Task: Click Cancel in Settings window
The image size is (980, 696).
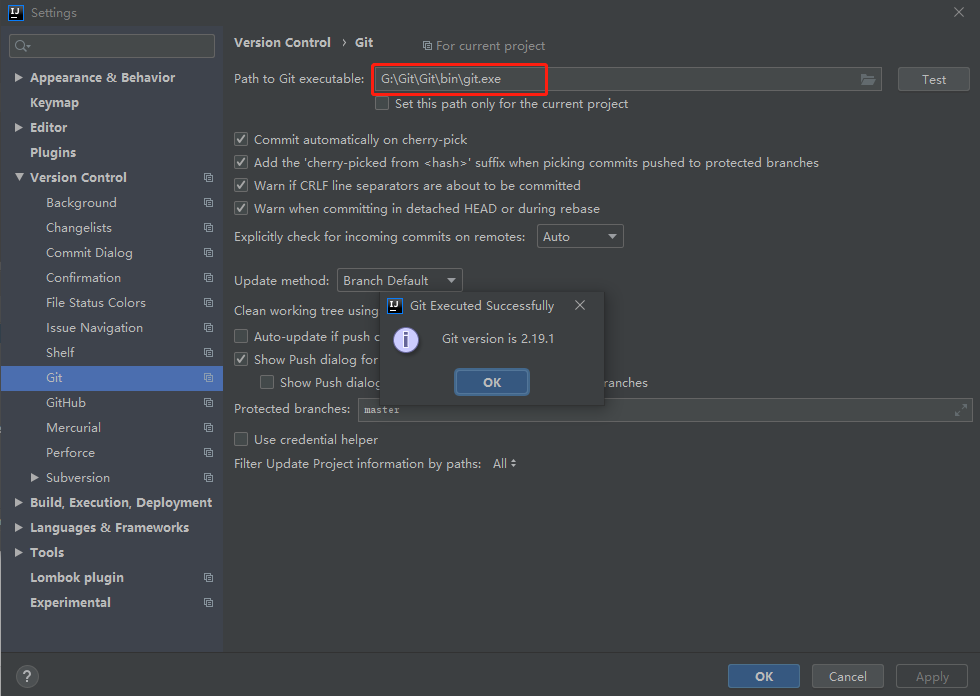Action: [848, 676]
